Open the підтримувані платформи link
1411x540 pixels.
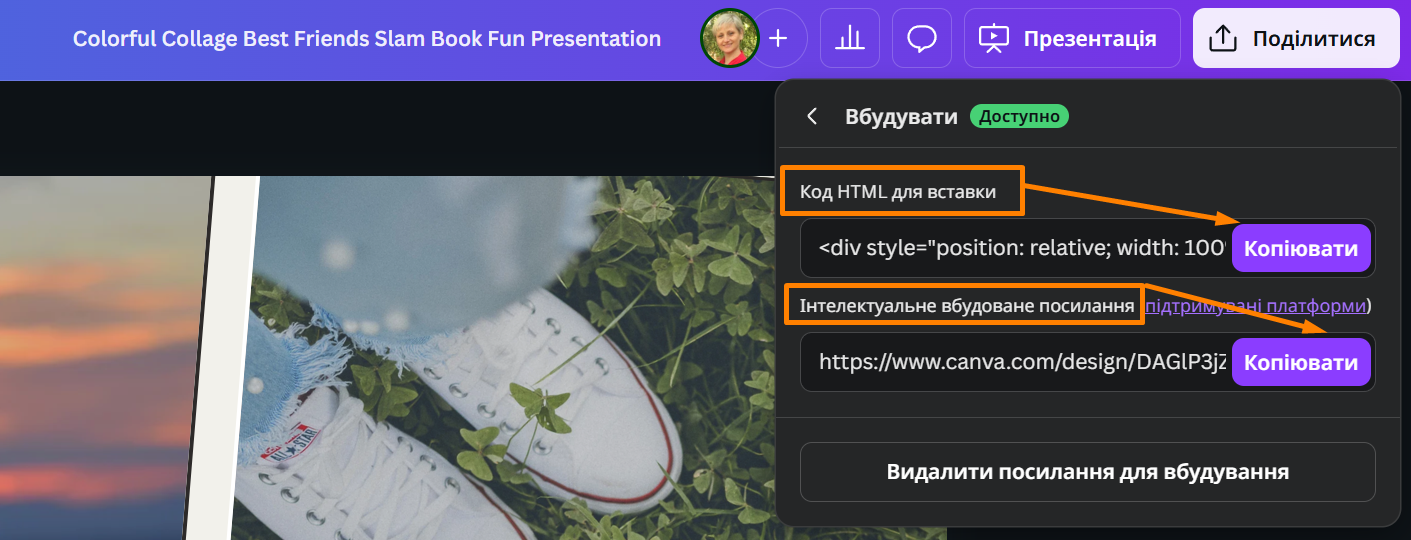[x=1256, y=306]
